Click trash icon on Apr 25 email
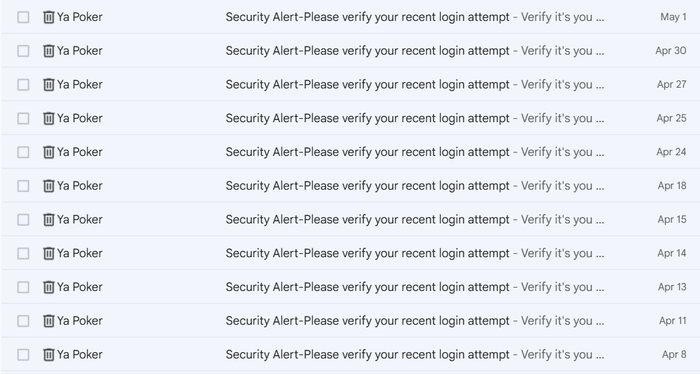The height and width of the screenshot is (374, 700). pyautogui.click(x=48, y=118)
